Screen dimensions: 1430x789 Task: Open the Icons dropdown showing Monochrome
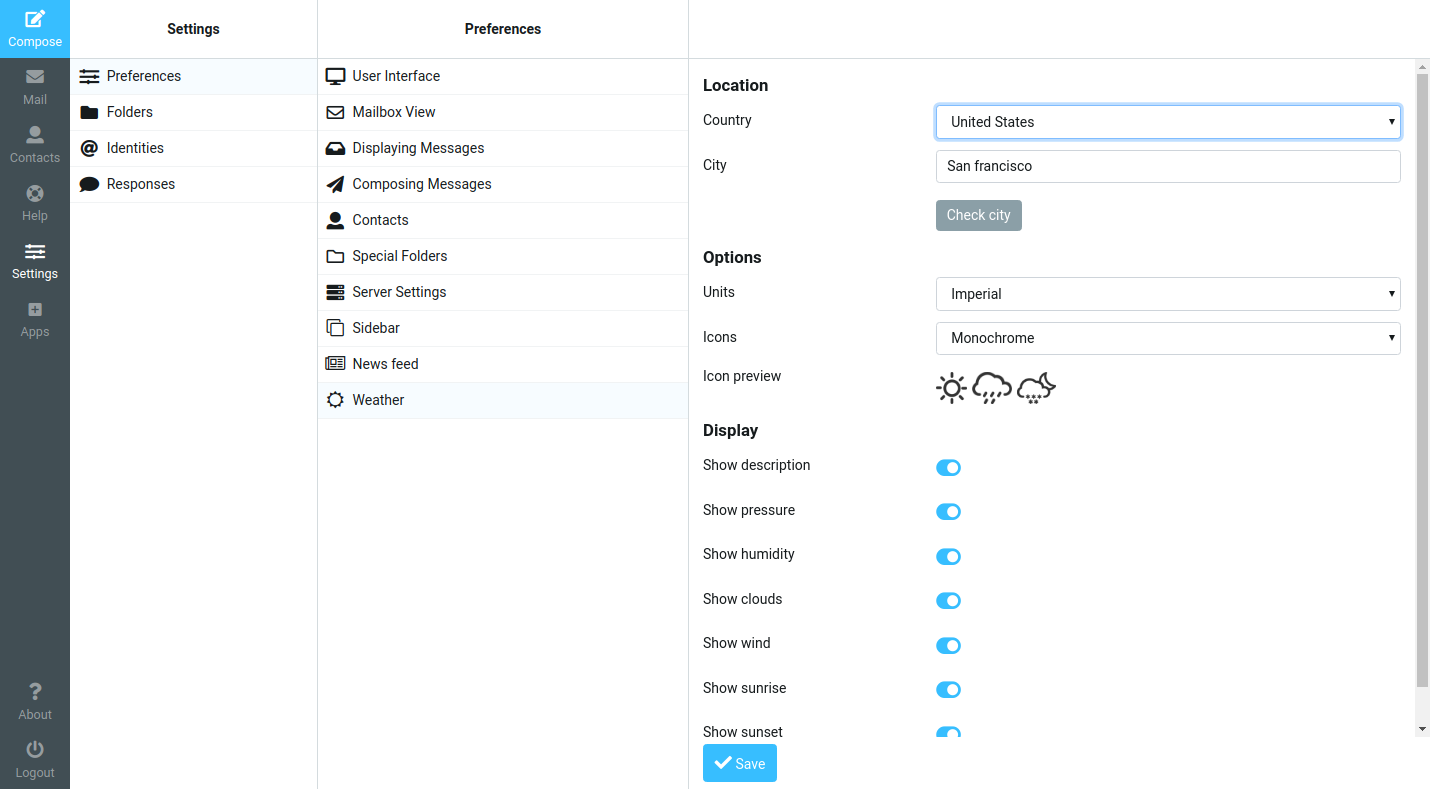click(x=1168, y=338)
